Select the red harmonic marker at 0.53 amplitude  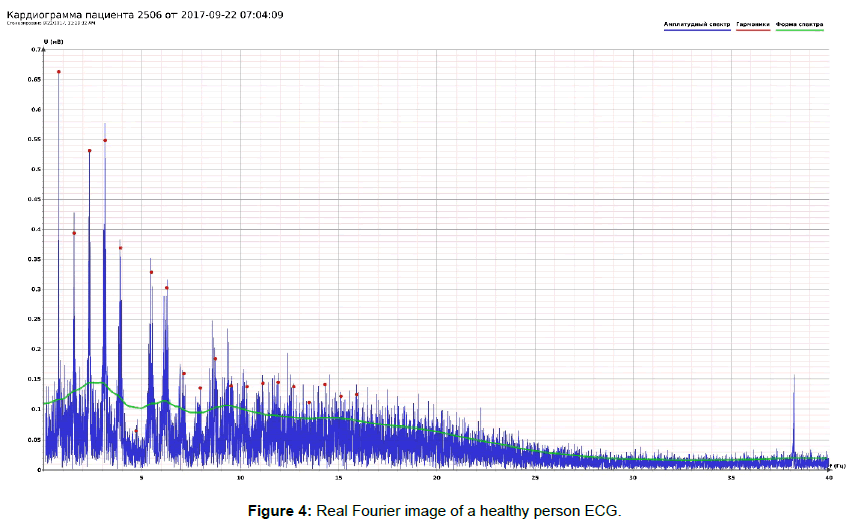pos(90,151)
